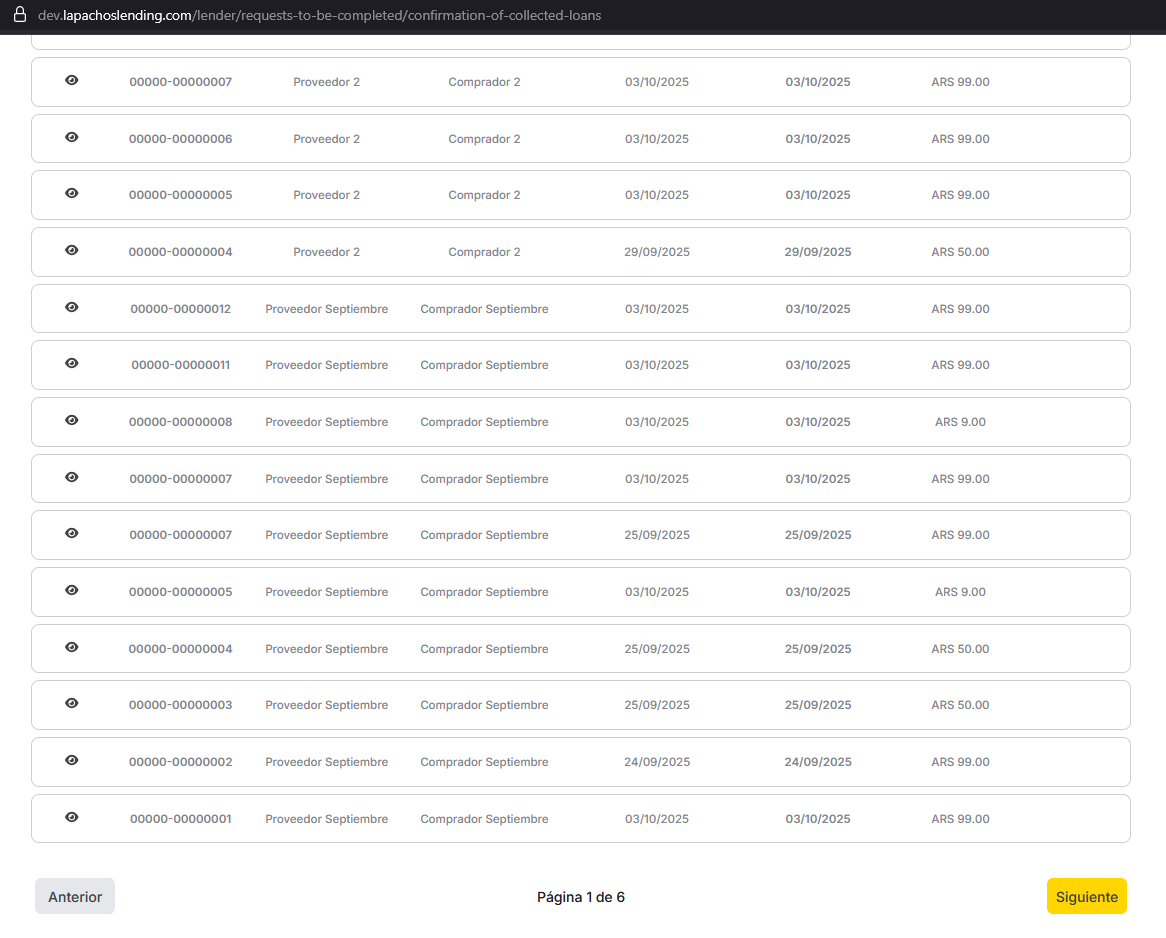The image size is (1166, 938).
Task: Click eye icon for invoice 00000-00000002
Action: [72, 761]
